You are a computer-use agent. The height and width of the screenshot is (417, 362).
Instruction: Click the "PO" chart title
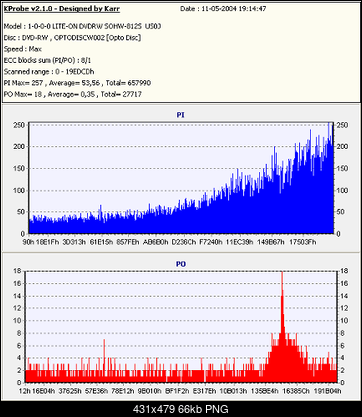pyautogui.click(x=181, y=264)
